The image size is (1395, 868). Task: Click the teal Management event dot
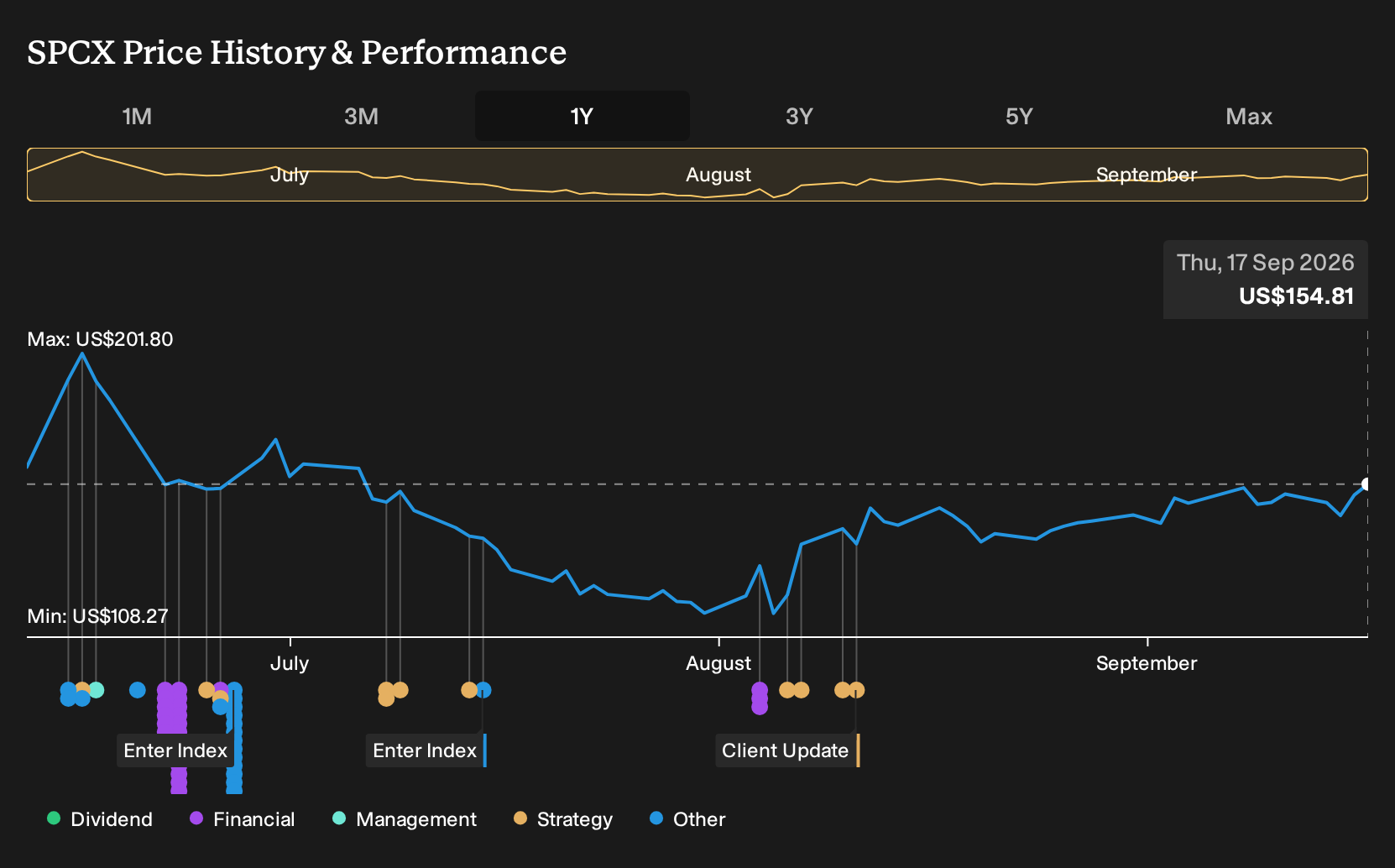tap(97, 690)
